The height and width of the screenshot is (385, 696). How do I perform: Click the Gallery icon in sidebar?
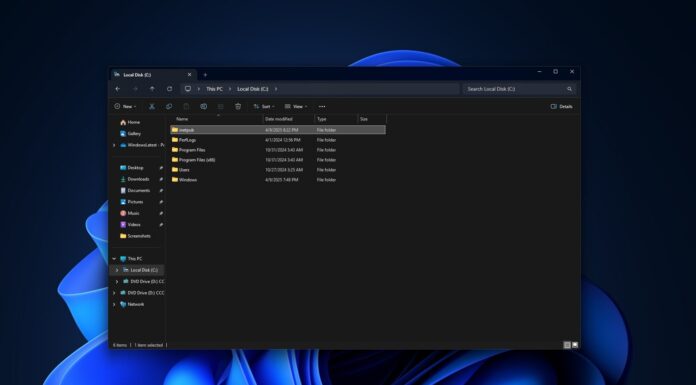(x=123, y=133)
